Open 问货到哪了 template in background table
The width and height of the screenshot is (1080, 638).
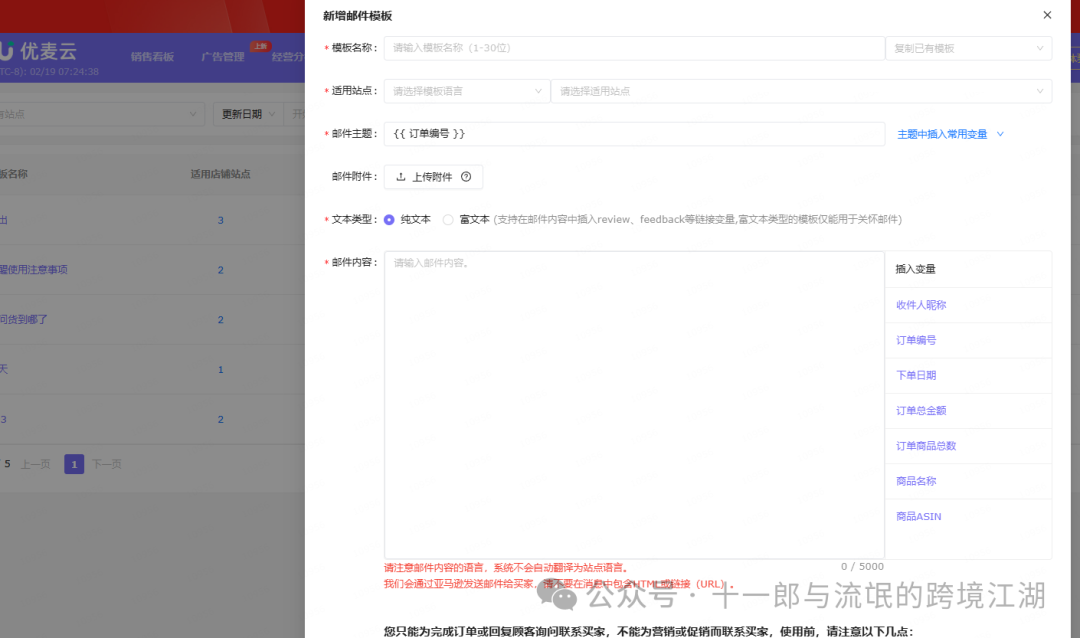tap(23, 320)
